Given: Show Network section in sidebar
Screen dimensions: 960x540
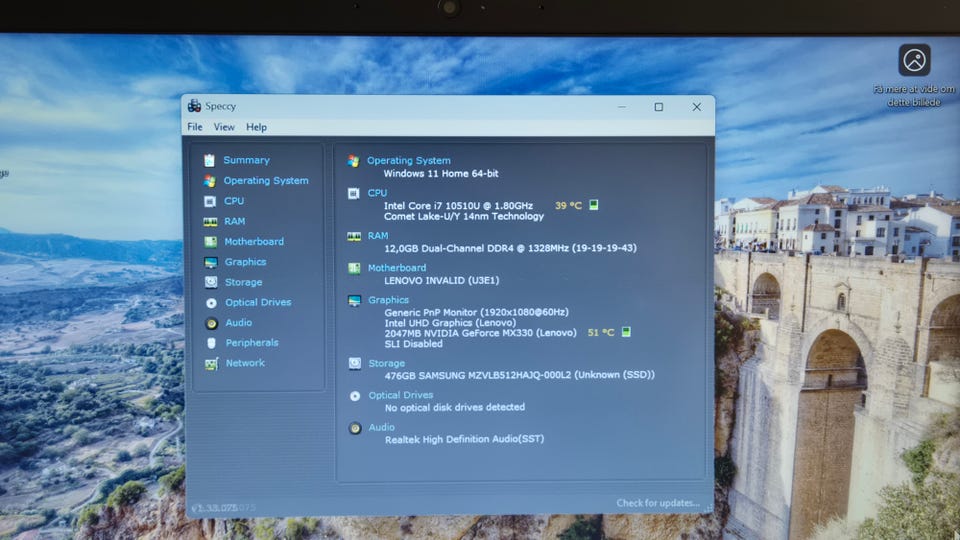Looking at the screenshot, I should click(x=246, y=363).
